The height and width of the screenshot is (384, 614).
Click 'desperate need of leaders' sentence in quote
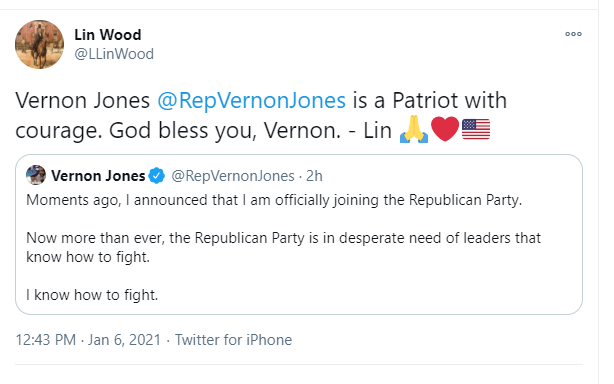click(284, 247)
